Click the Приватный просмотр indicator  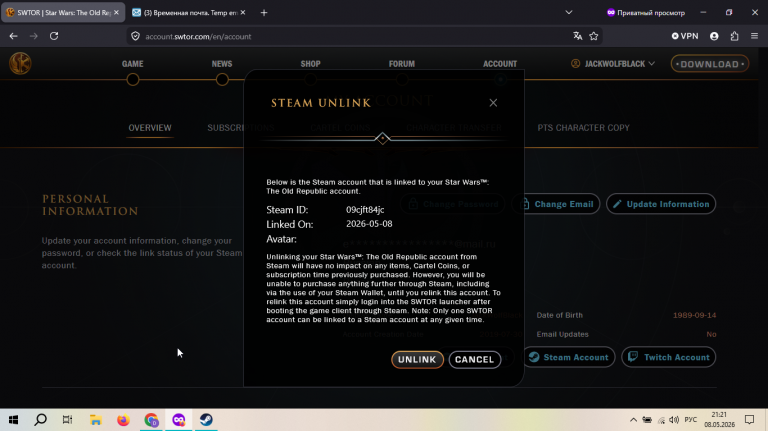646,13
